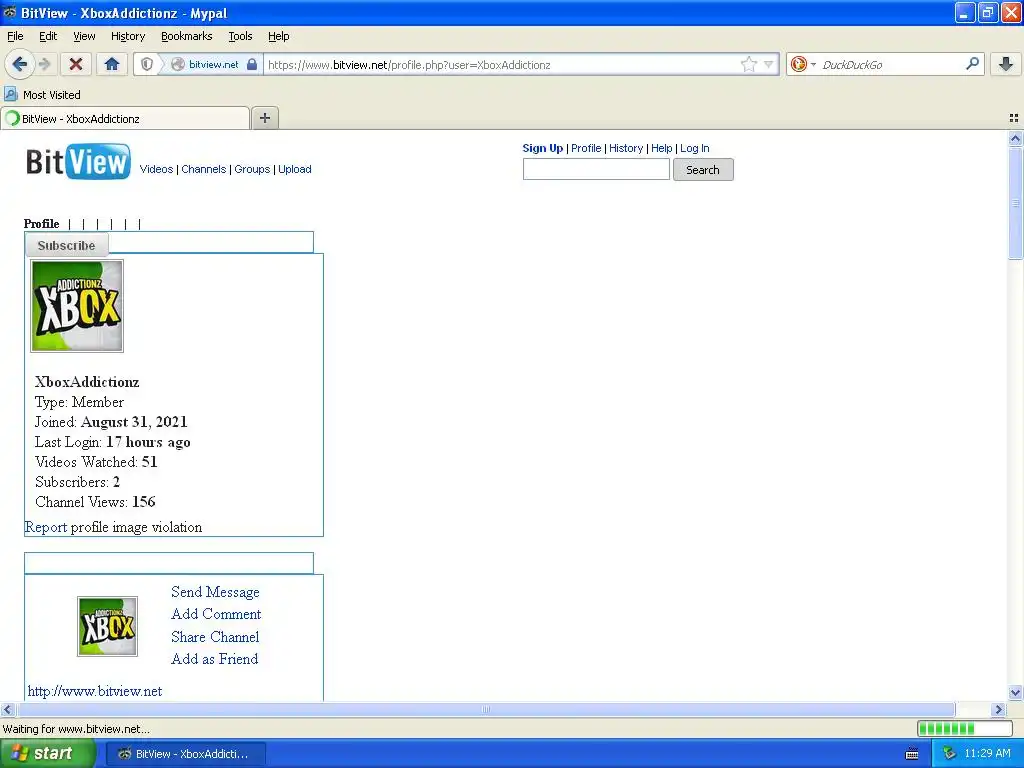Open the Windows start button
The height and width of the screenshot is (768, 1024).
coord(47,754)
